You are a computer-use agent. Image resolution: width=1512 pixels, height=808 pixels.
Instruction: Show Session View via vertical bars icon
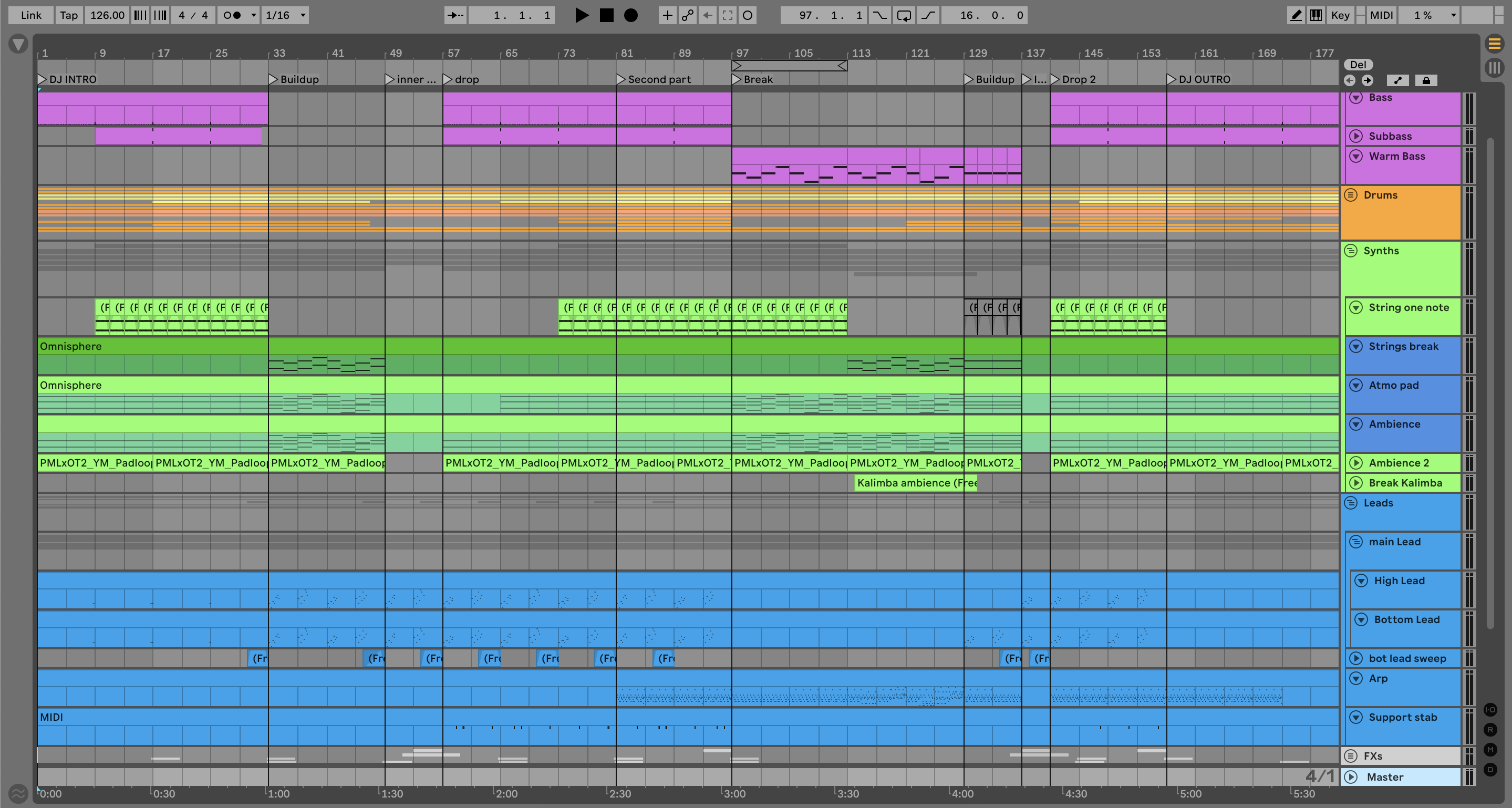[1494, 67]
